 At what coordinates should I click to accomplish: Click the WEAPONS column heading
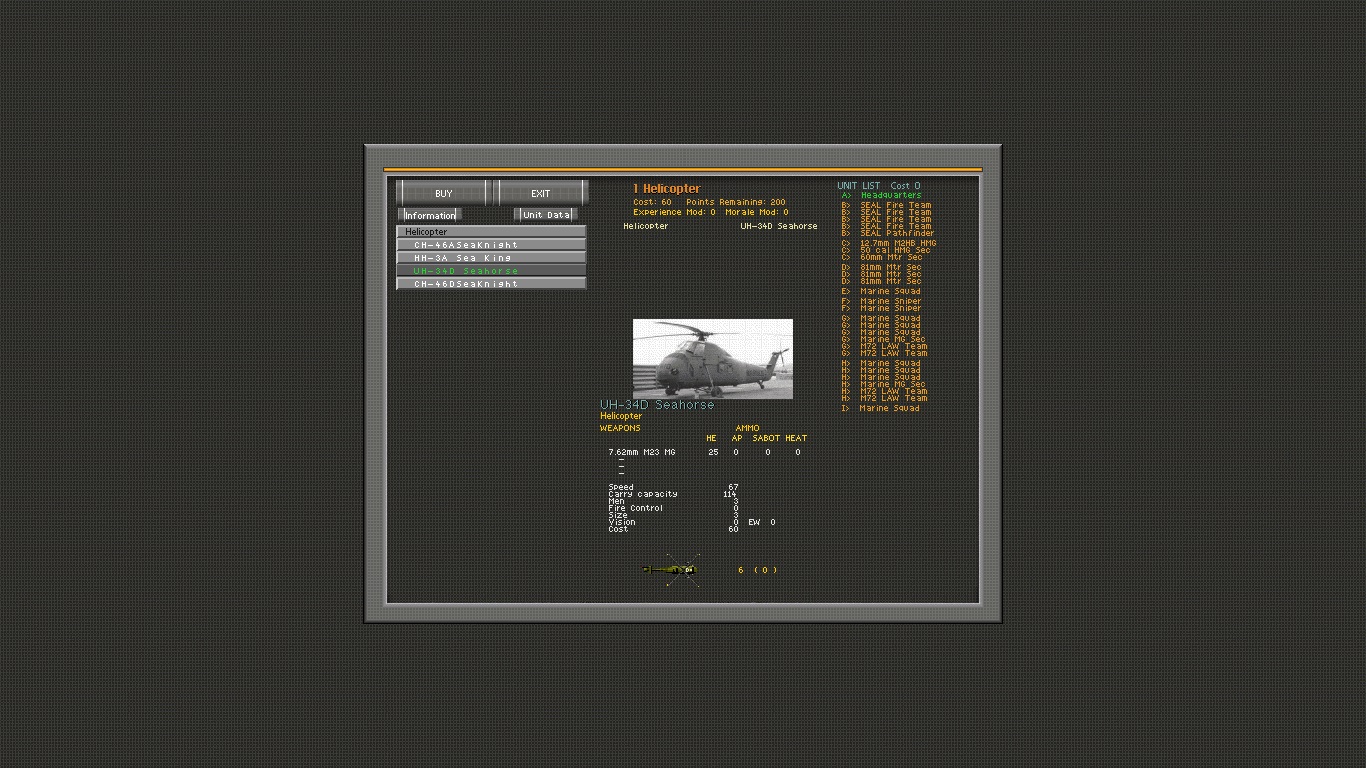coord(620,428)
